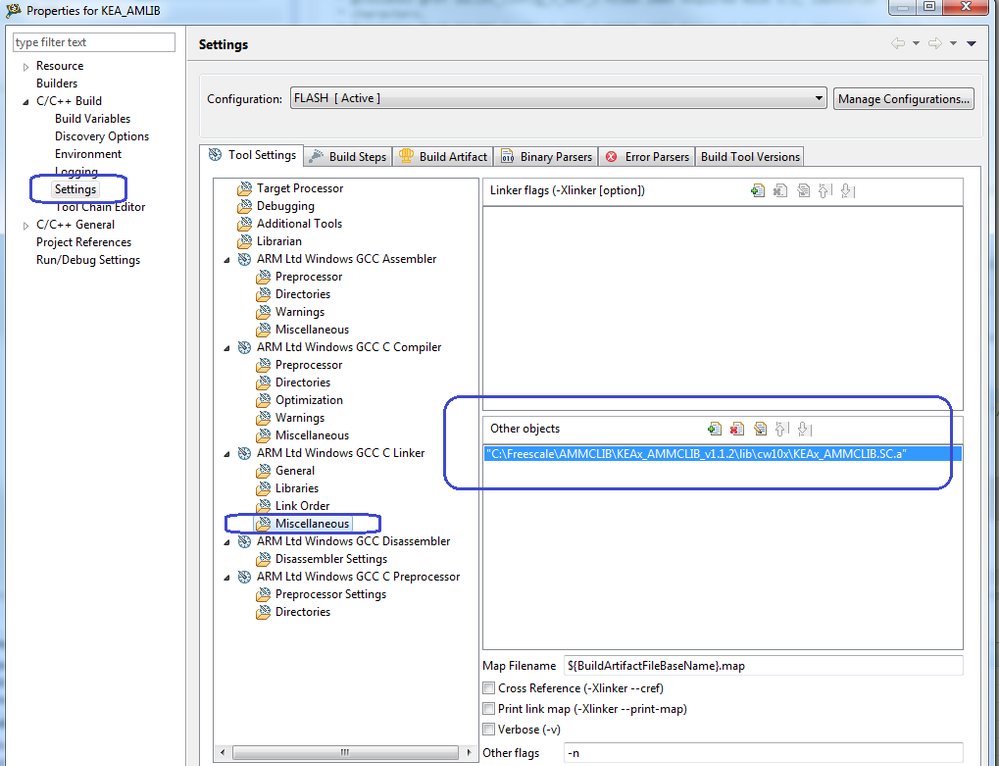Viewport: 999px width, 766px height.
Task: Click the tool tree scroll right arrow
Action: 469,753
